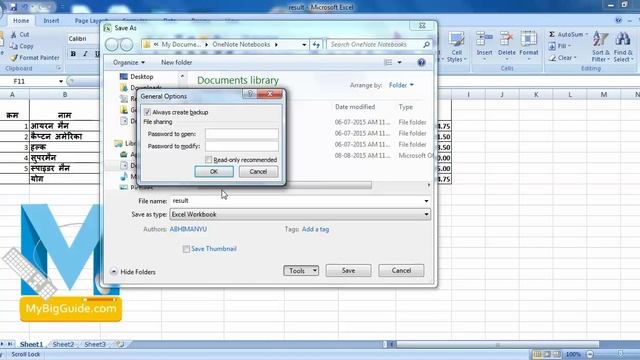Open the Clipboard group dialog launcher
This screenshot has height=360, width=640.
pos(59,68)
